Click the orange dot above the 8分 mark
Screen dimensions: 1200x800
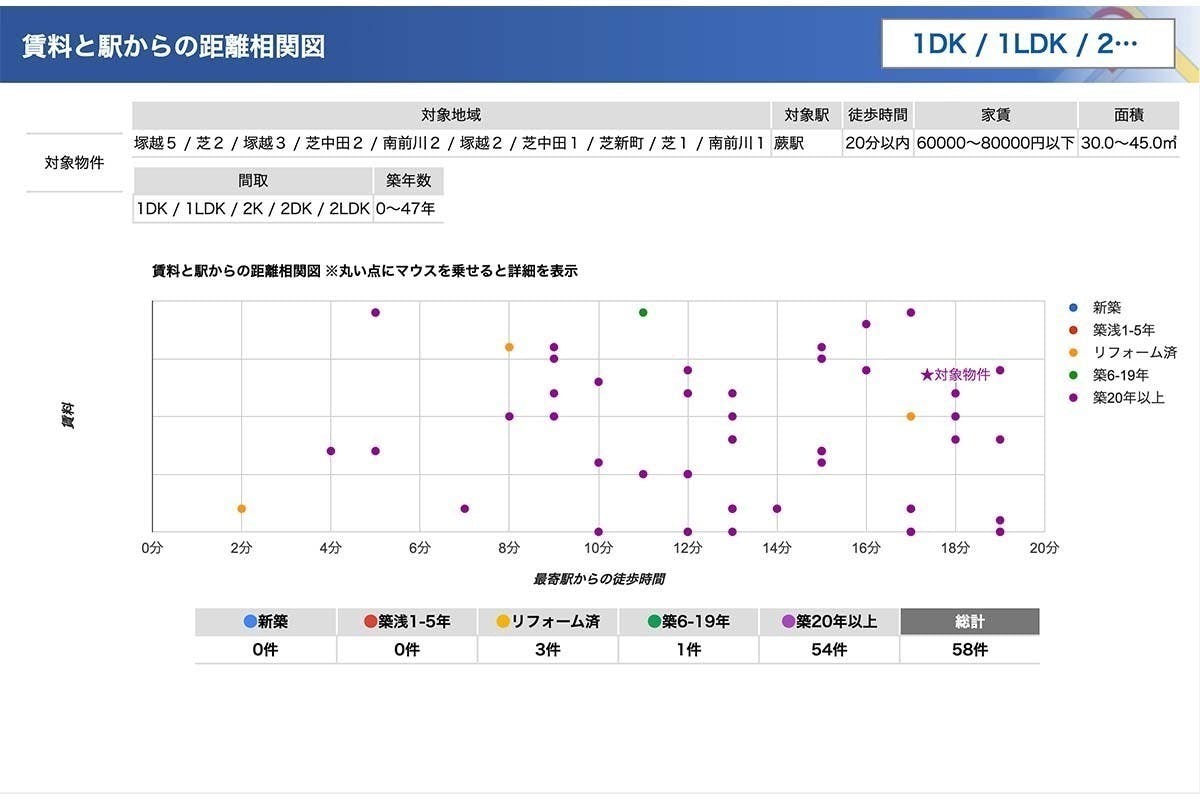tap(509, 347)
